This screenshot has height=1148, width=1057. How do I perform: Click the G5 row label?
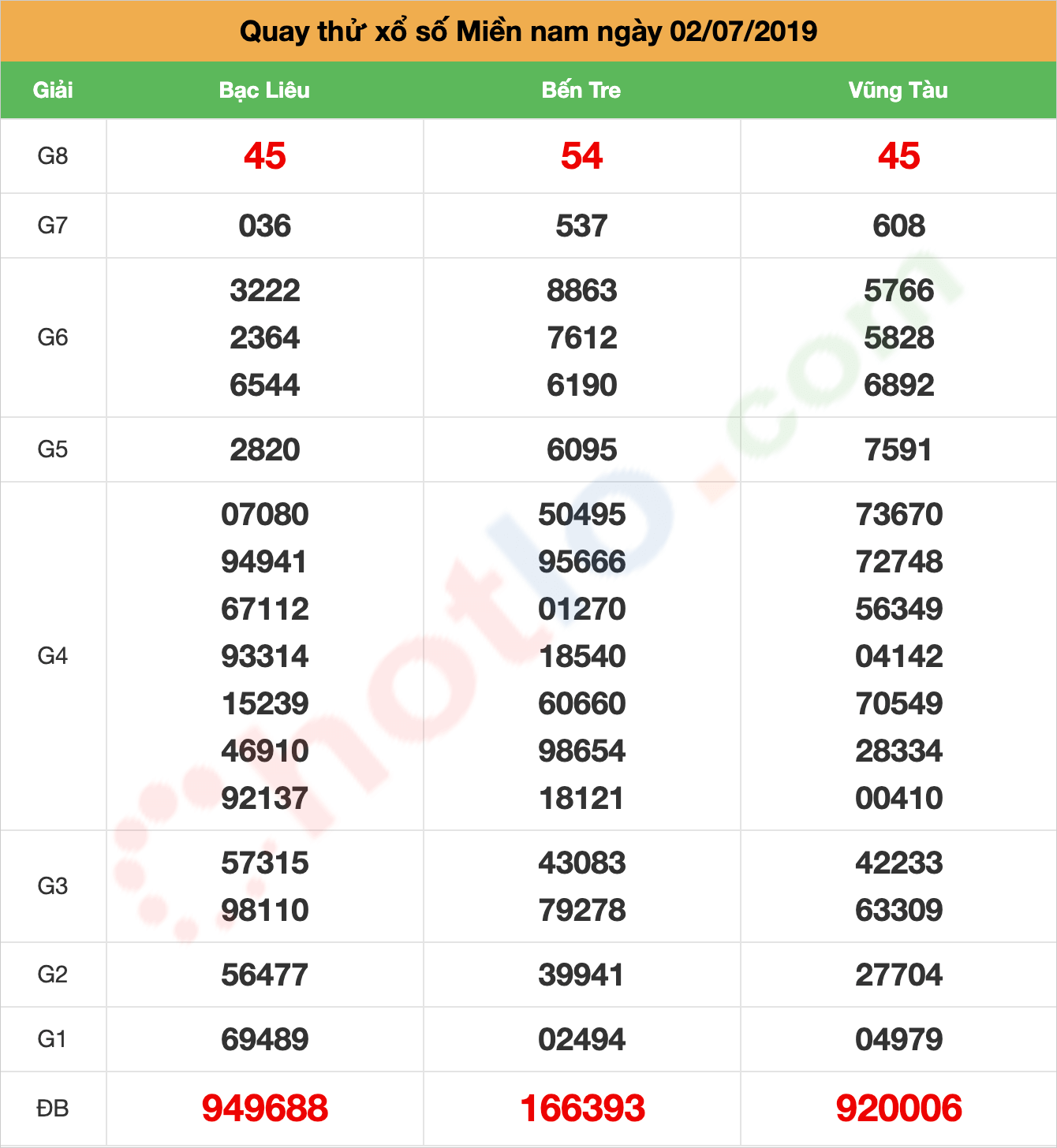tap(53, 449)
